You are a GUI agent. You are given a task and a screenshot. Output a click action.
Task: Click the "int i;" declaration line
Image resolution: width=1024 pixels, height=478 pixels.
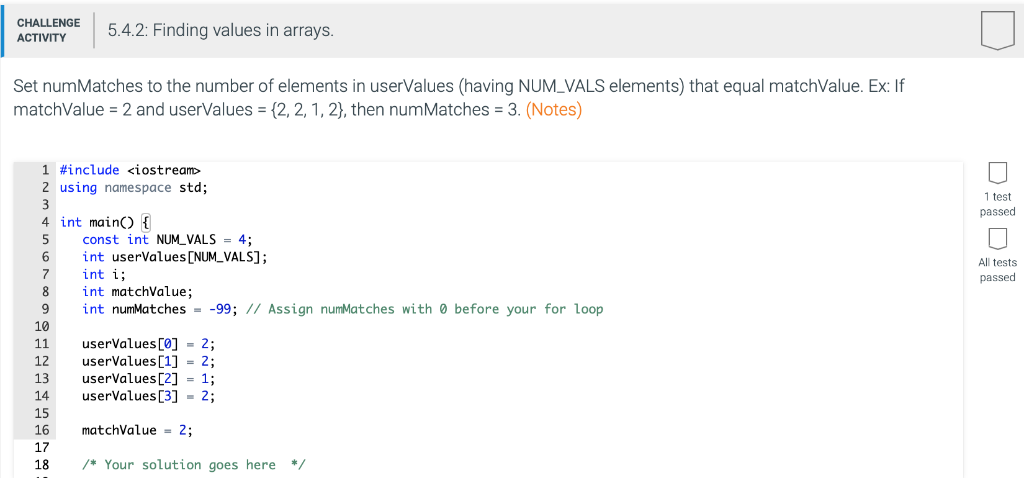click(104, 274)
